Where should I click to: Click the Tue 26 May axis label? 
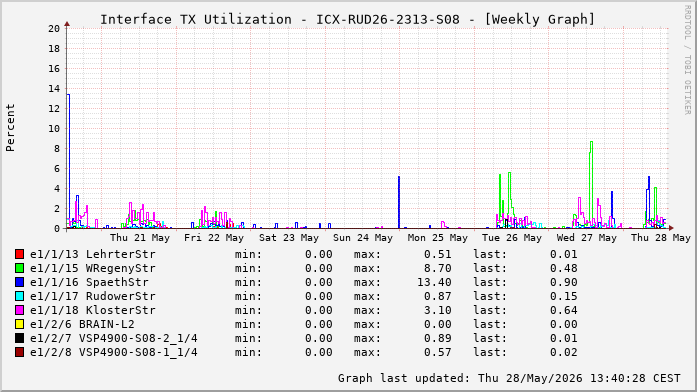(512, 238)
